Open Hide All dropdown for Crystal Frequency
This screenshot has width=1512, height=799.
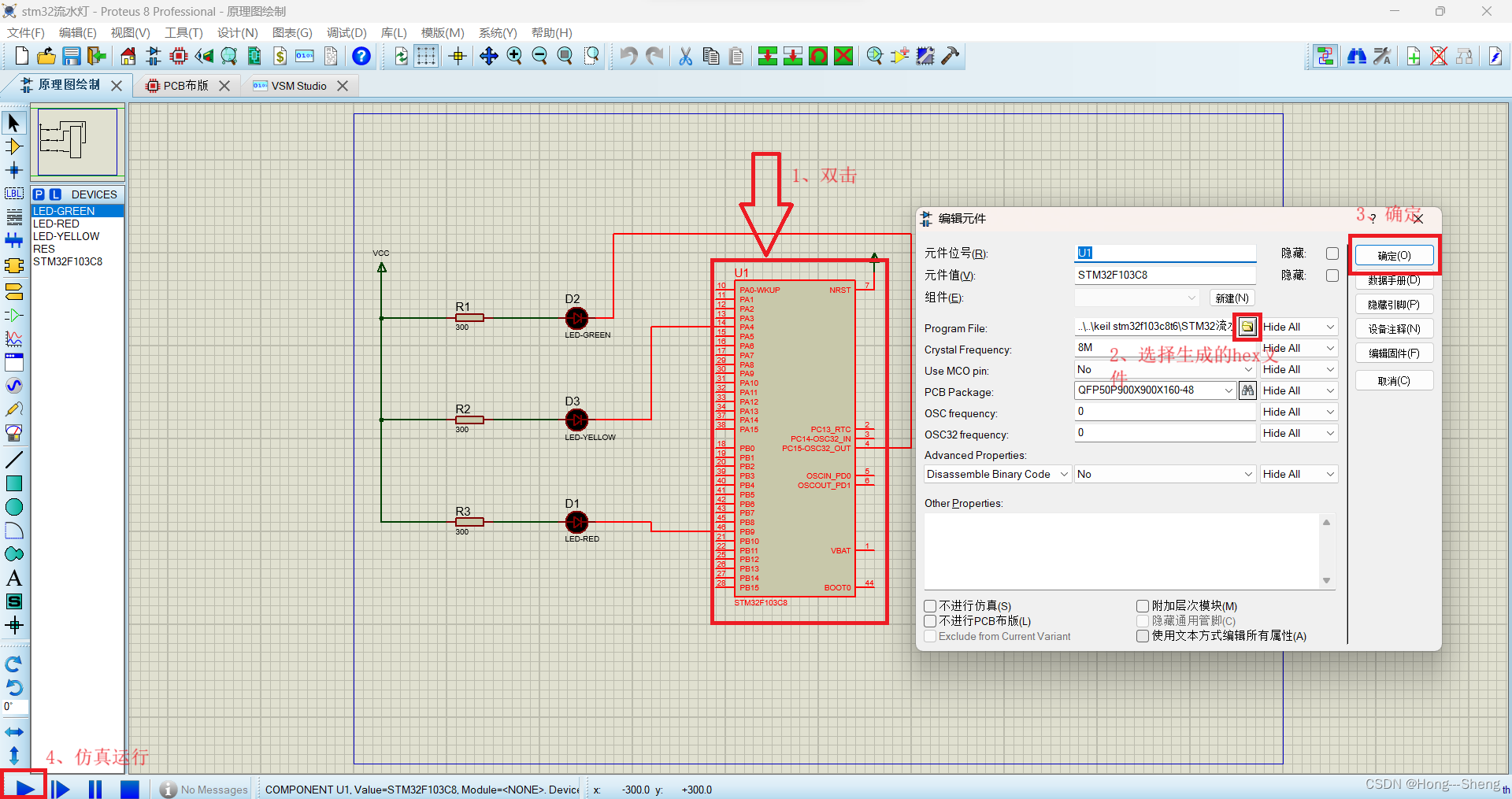[x=1299, y=348]
